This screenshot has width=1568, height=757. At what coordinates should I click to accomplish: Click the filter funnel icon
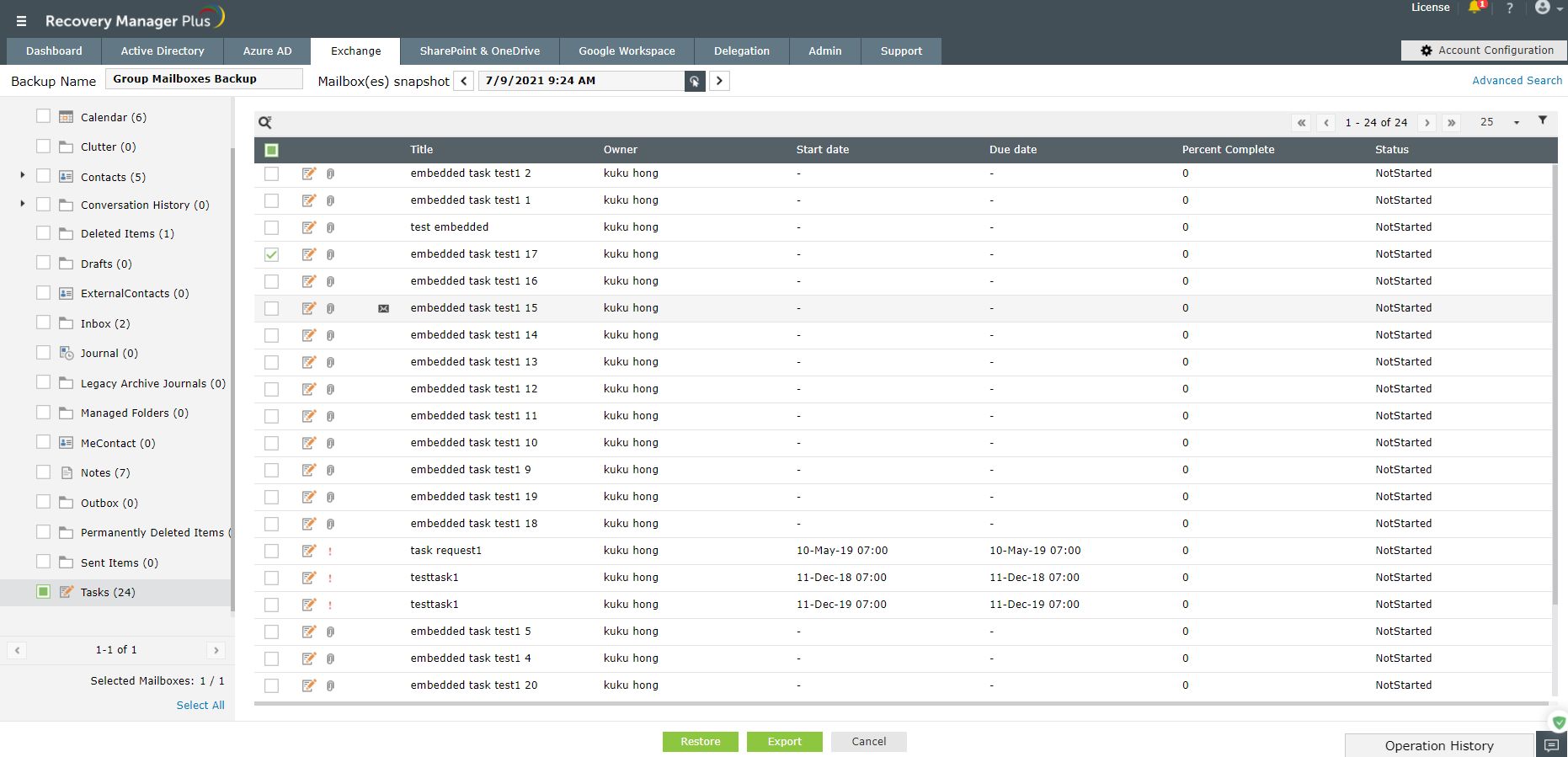point(1543,120)
